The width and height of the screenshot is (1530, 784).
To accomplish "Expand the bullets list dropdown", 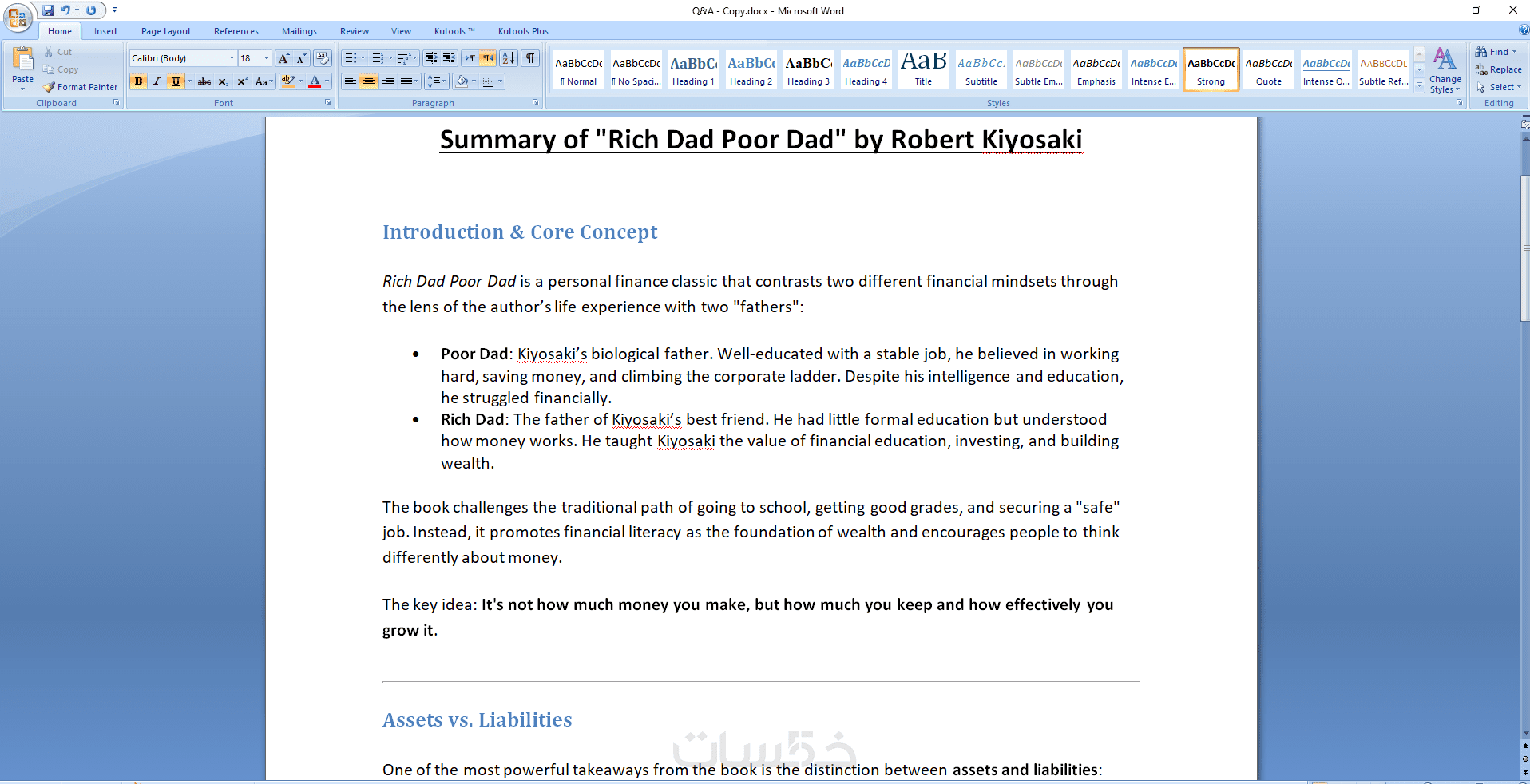I will click(363, 58).
